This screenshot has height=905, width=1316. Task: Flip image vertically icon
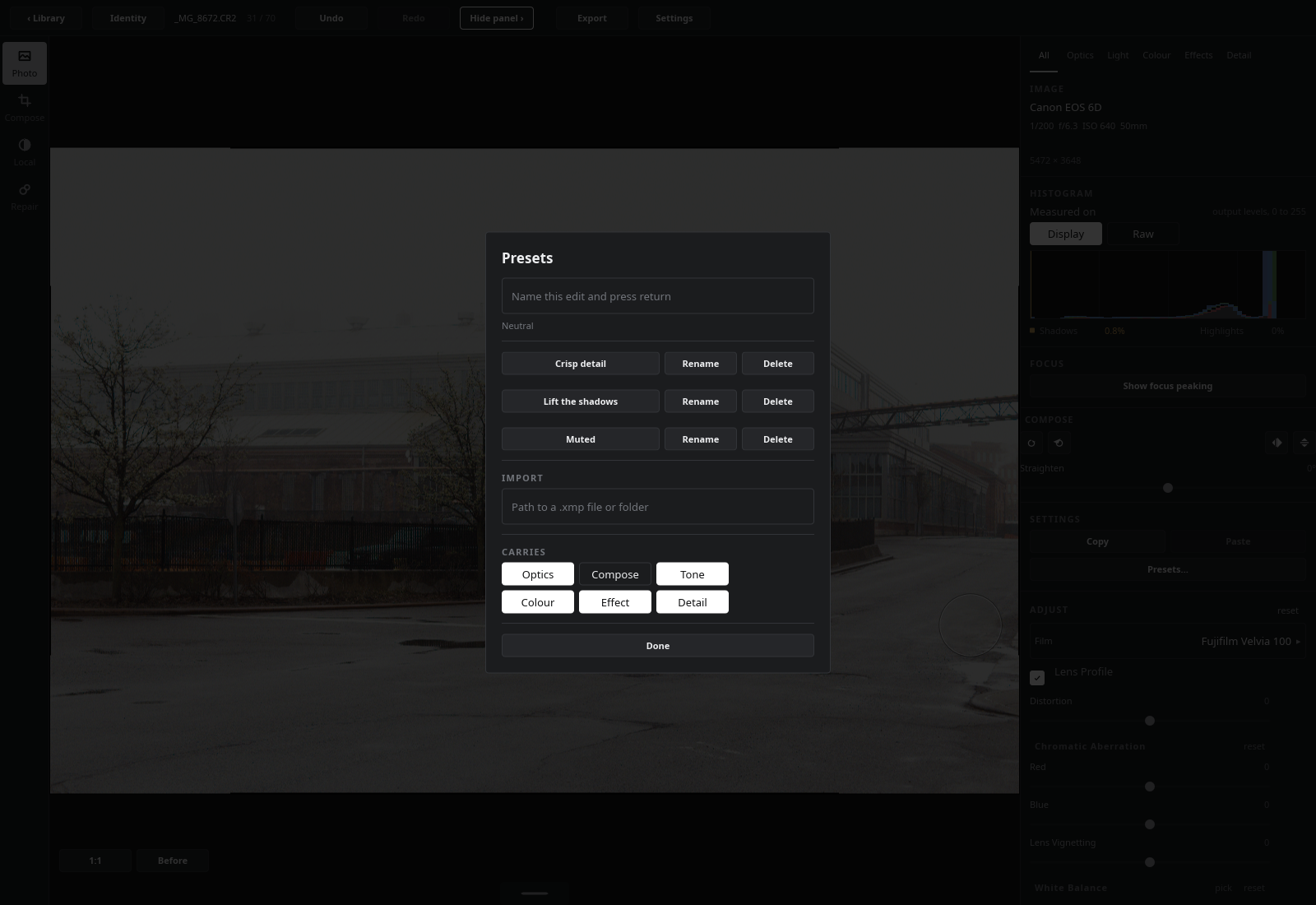[1304, 443]
